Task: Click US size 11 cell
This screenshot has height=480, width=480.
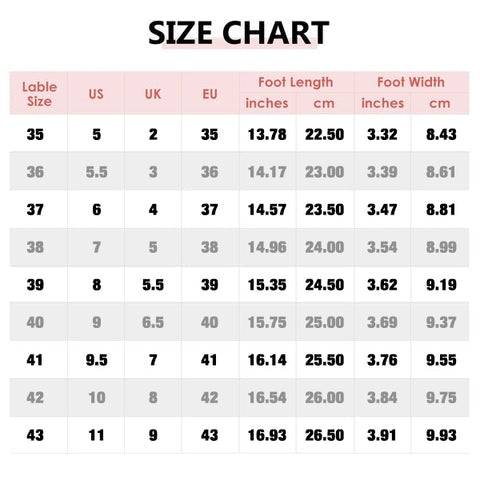Action: click(x=96, y=435)
